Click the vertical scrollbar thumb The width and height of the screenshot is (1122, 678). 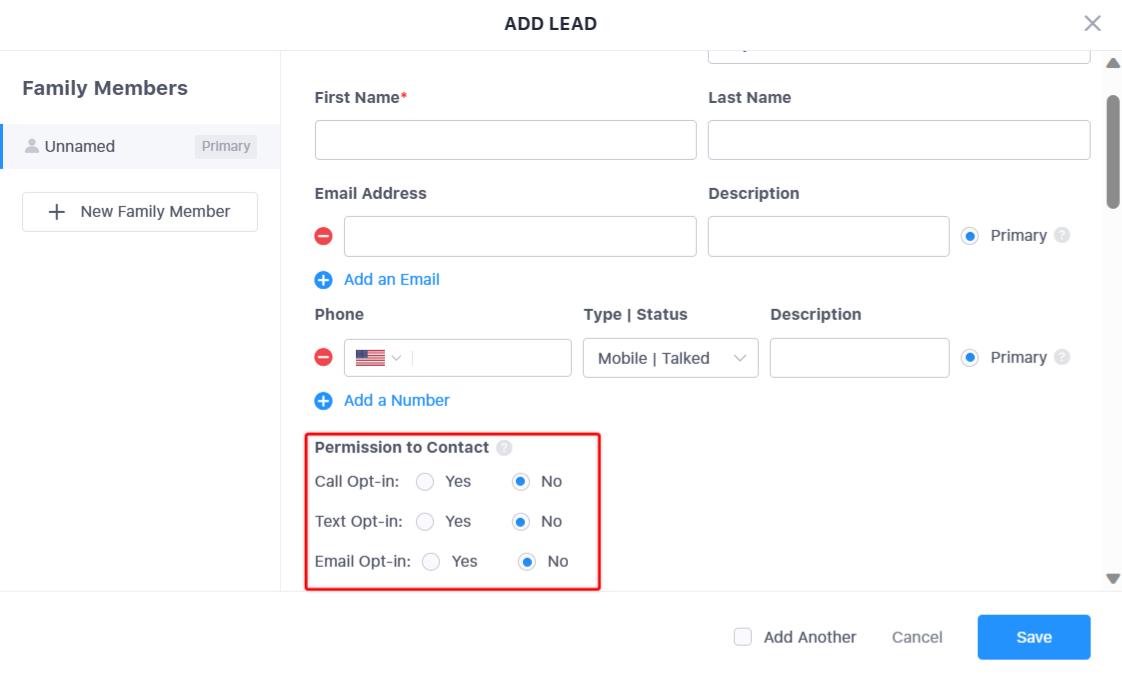coord(1113,152)
